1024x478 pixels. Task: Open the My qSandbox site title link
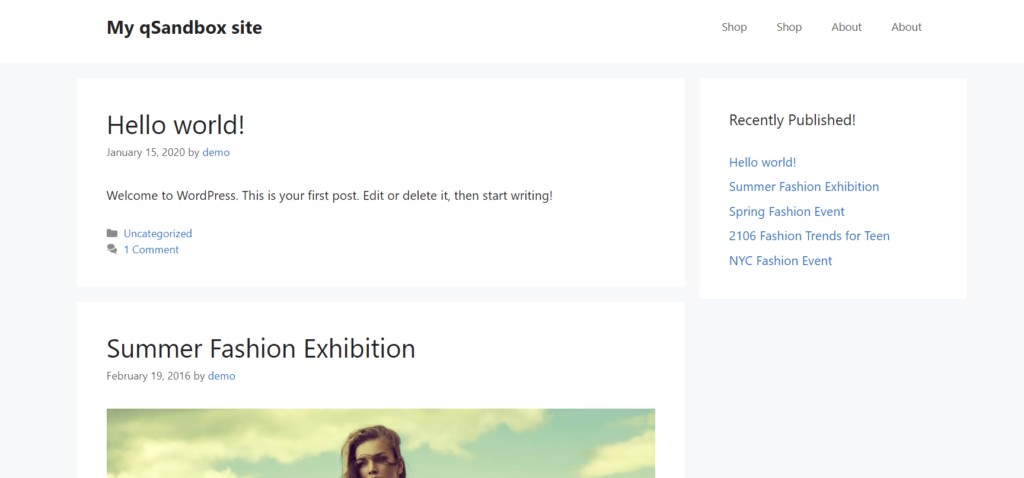(x=184, y=27)
